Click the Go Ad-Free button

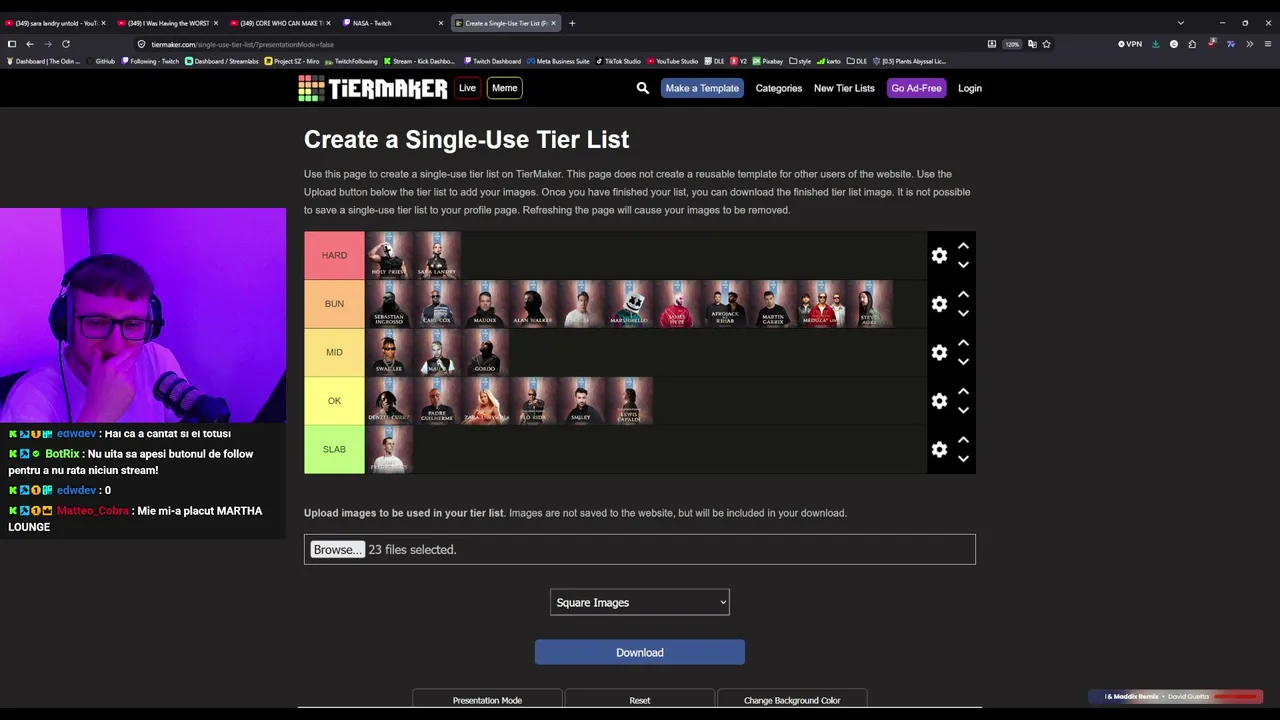916,88
